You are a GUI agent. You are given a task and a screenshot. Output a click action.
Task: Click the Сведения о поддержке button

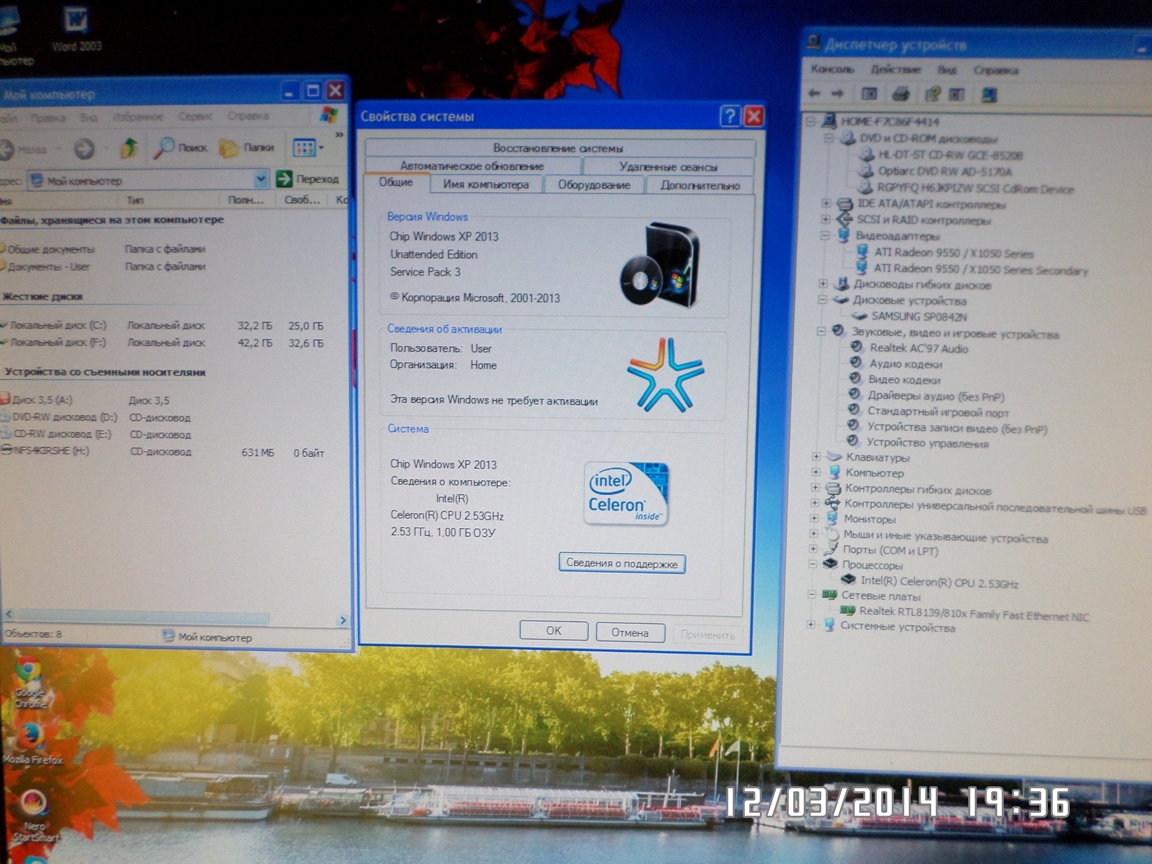click(621, 564)
